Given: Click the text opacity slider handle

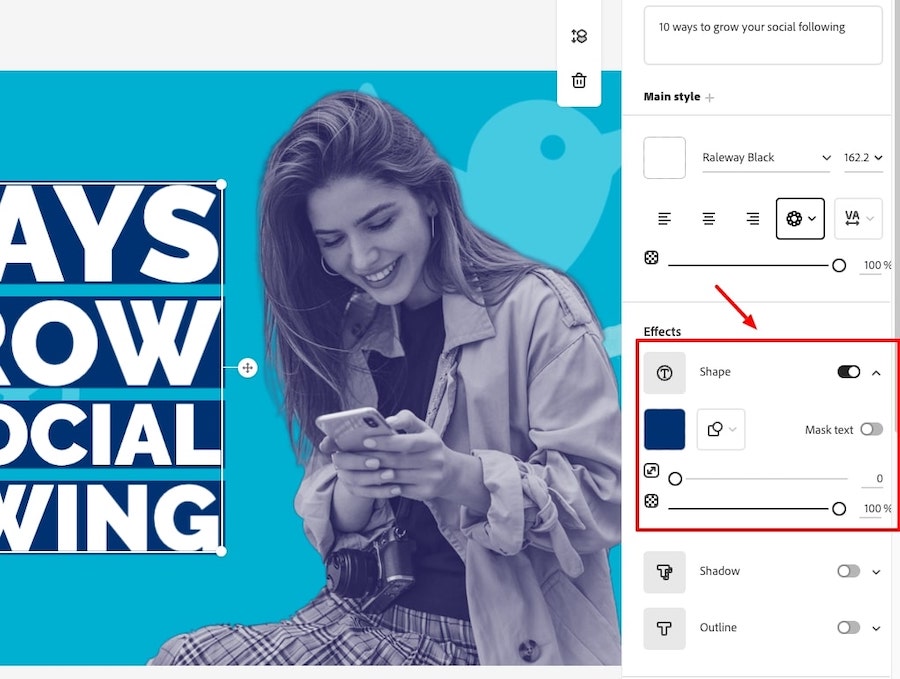Looking at the screenshot, I should click(x=839, y=265).
